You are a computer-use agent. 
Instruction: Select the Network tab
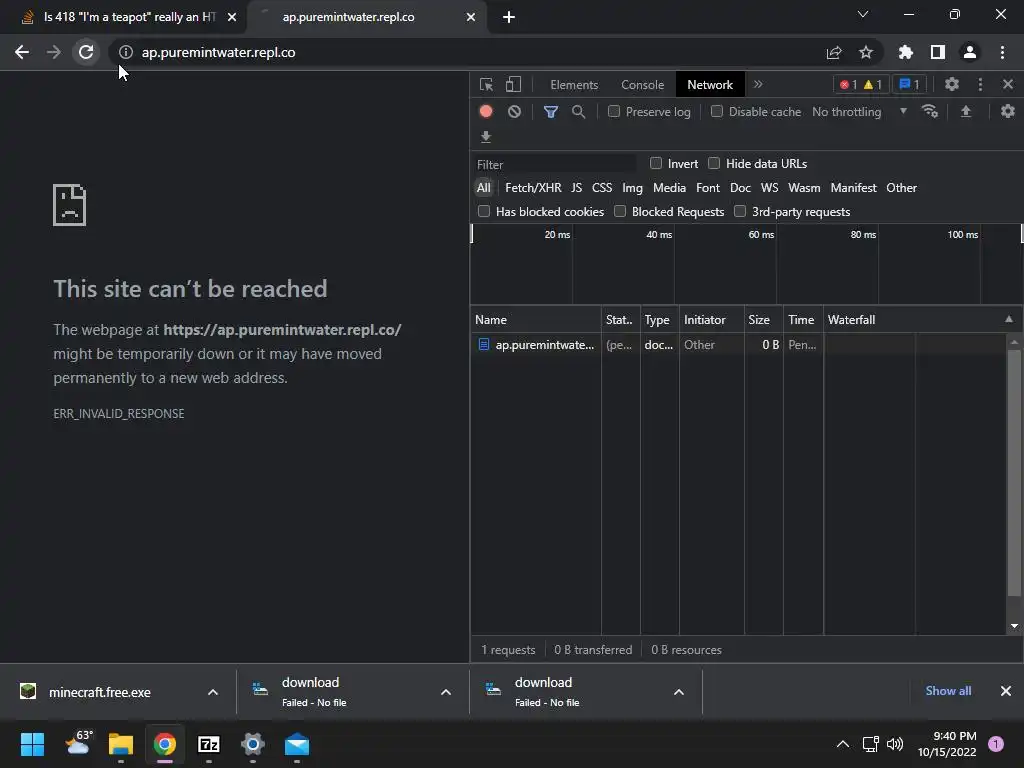pos(710,85)
